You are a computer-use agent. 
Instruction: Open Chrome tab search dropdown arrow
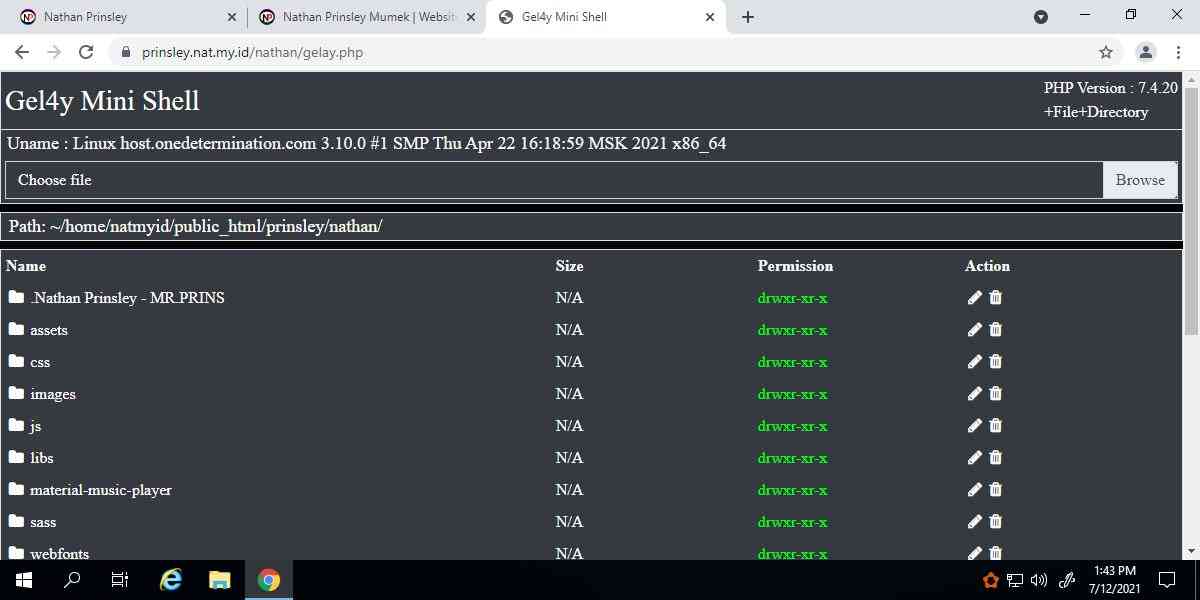coord(1041,17)
